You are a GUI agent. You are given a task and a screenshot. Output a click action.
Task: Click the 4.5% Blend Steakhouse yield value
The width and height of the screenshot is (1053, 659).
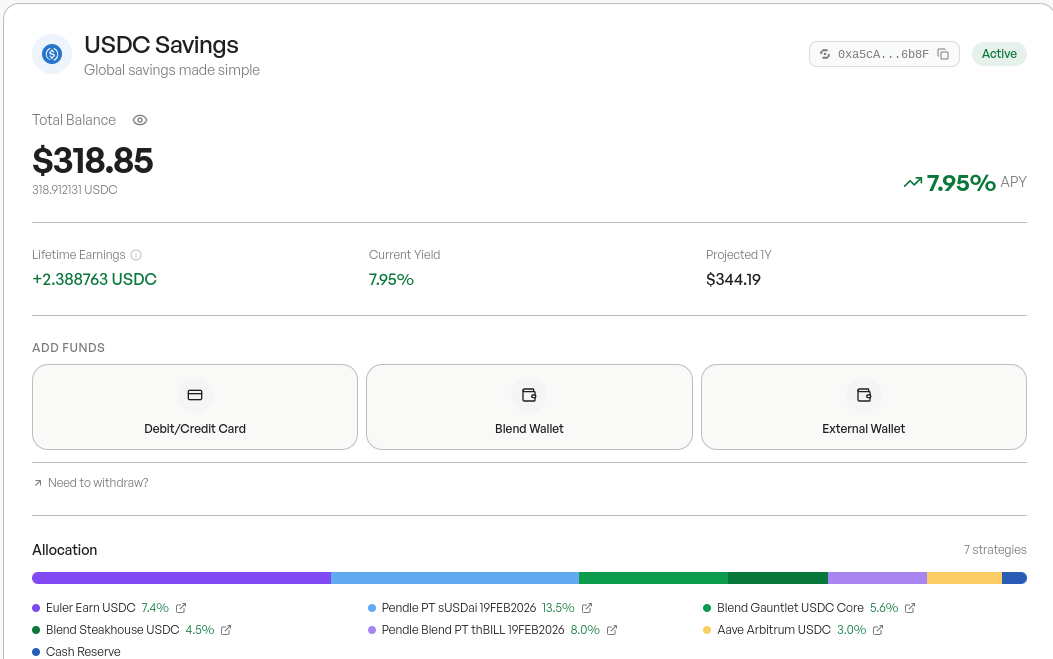click(x=199, y=630)
